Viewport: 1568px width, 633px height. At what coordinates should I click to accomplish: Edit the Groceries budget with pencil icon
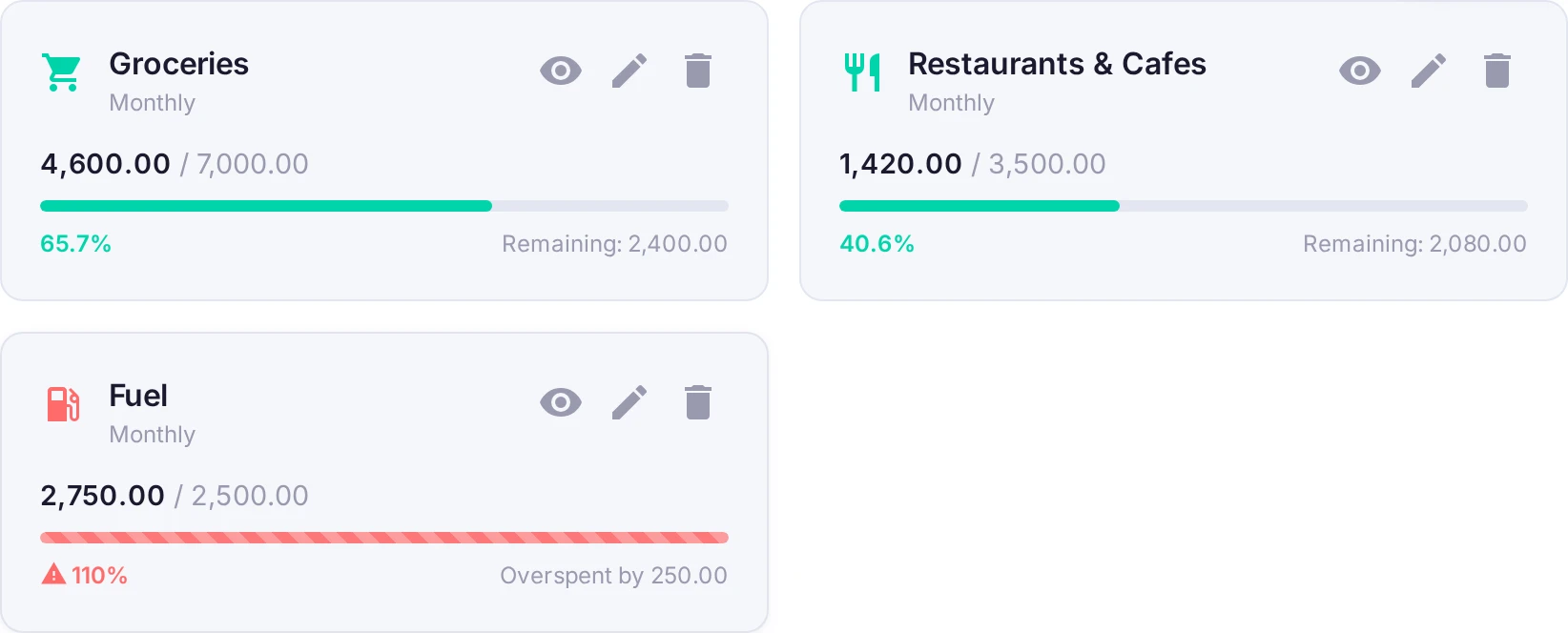[629, 71]
